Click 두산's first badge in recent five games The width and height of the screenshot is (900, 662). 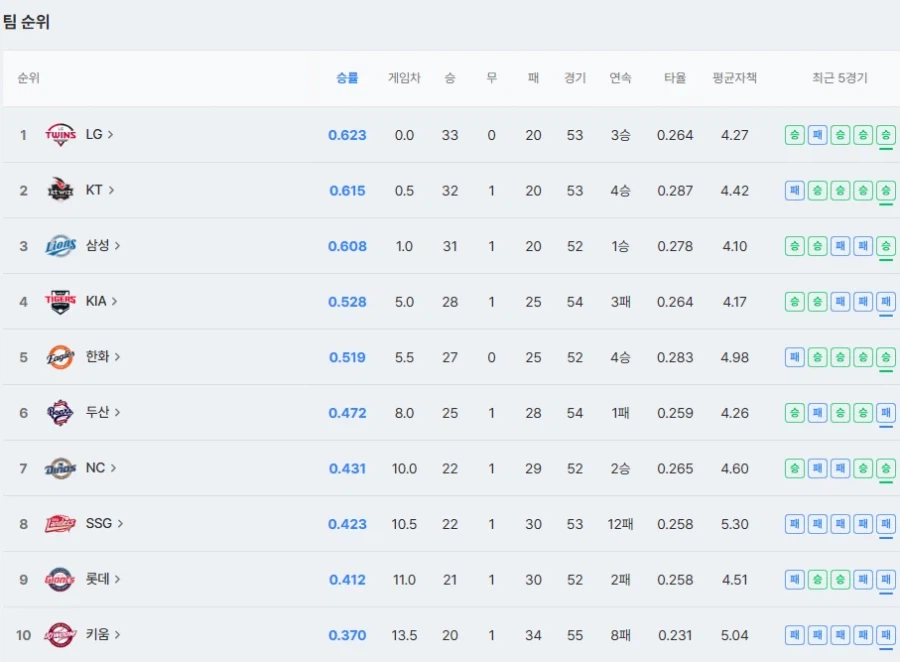coord(794,413)
